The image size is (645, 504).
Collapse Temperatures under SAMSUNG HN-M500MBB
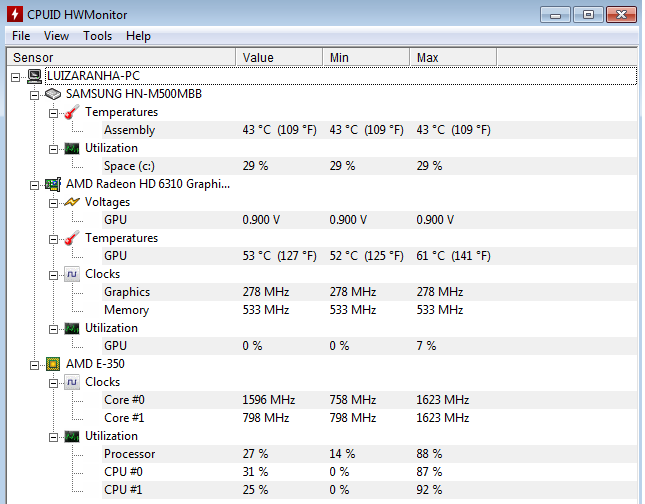pyautogui.click(x=53, y=113)
